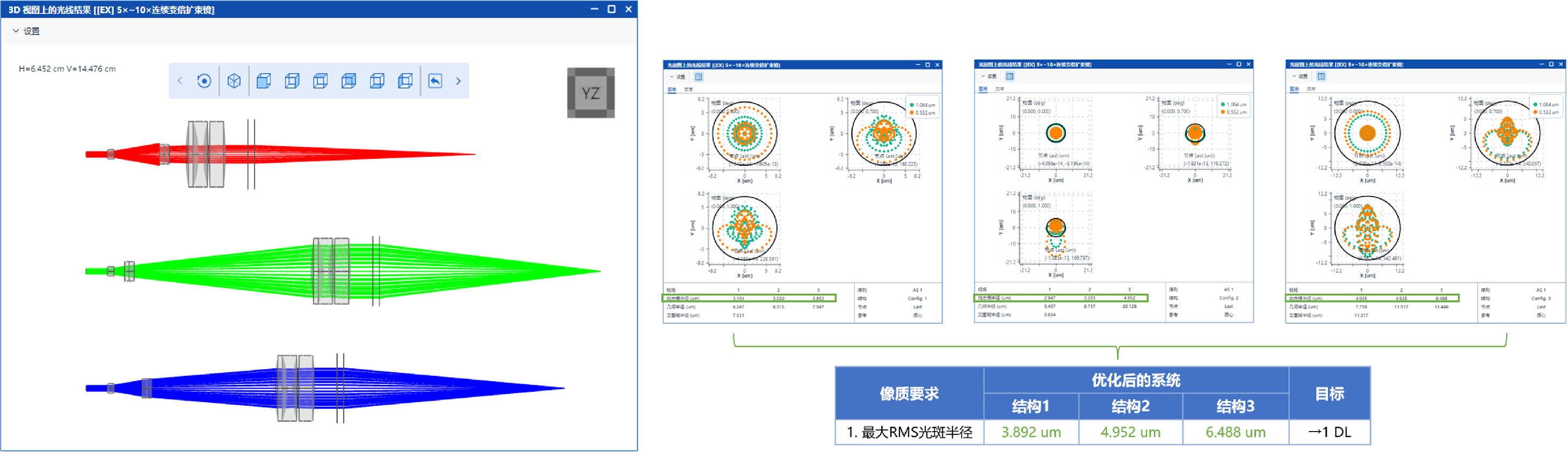The height and width of the screenshot is (452, 1568).
Task: Expand 设置 in the Config 1 spot window
Action: click(678, 77)
